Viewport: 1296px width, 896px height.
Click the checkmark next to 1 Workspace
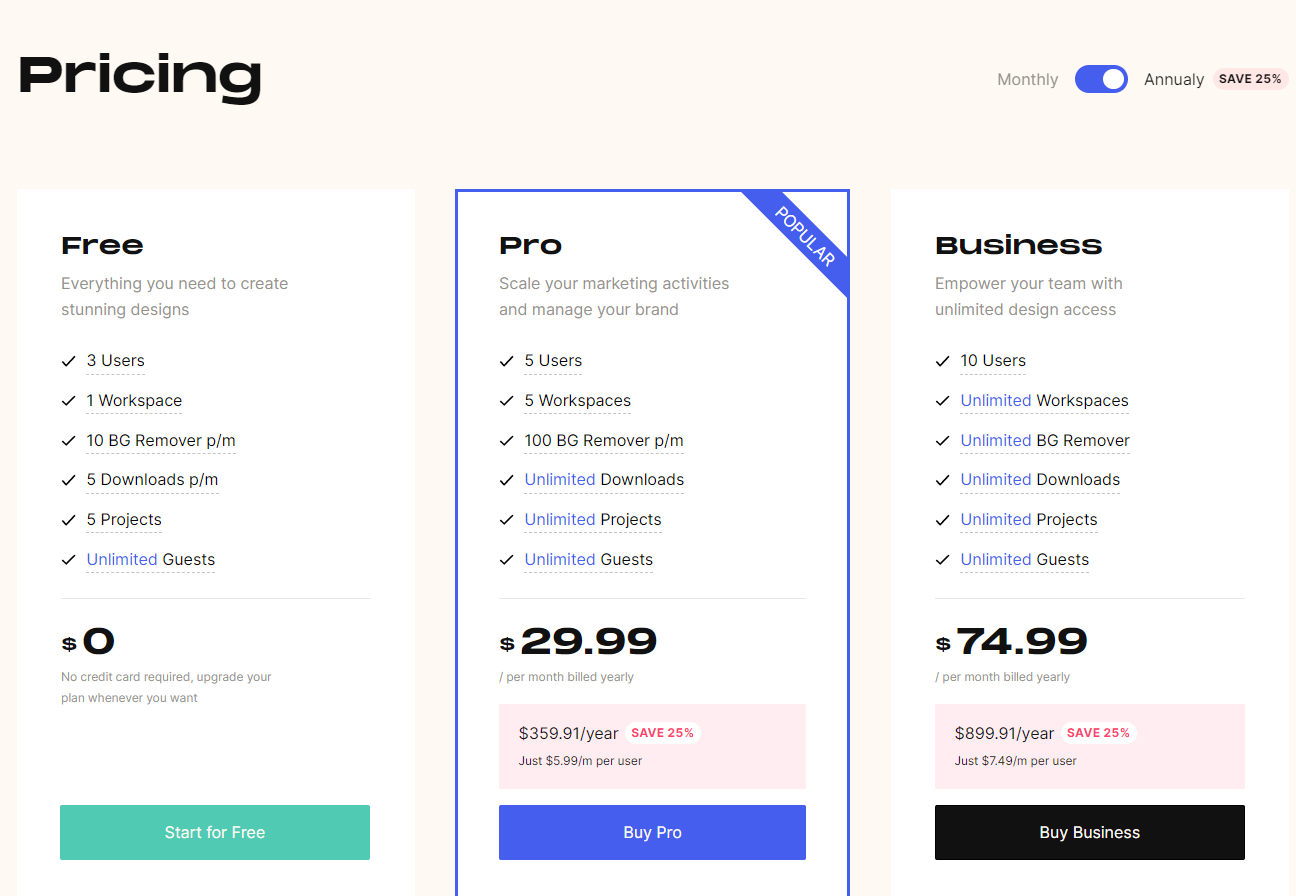(69, 401)
